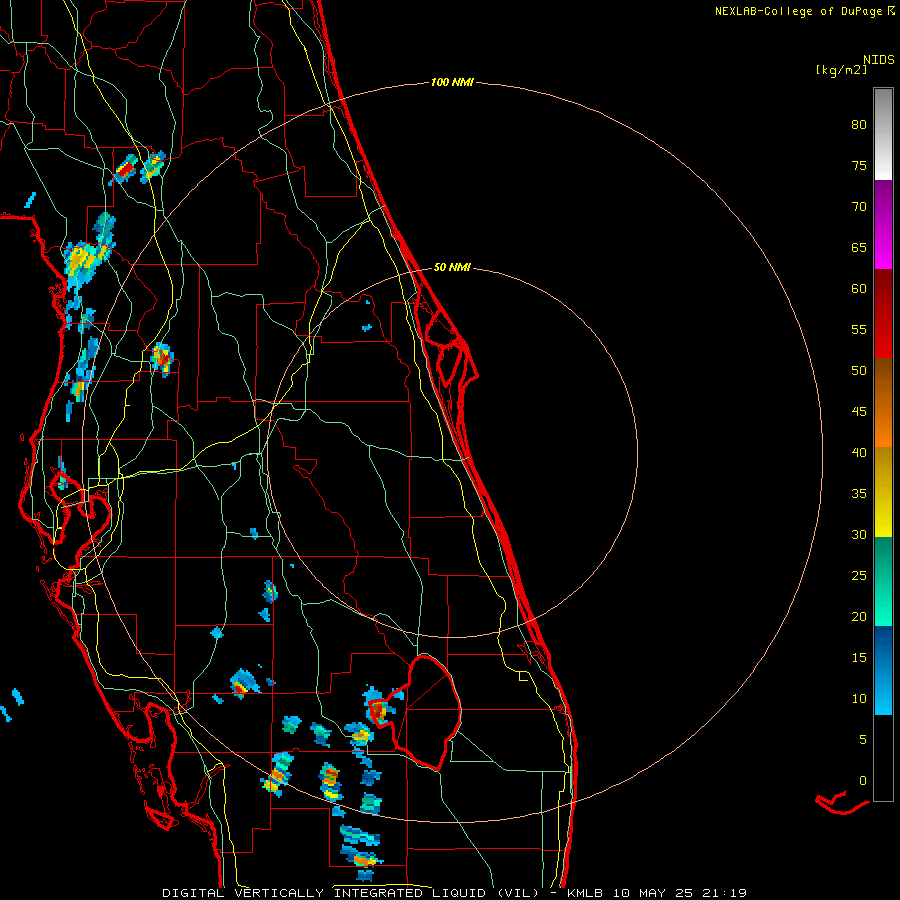Click the yellow band of the VIL legend
Image resolution: width=900 pixels, height=900 pixels.
coord(883,491)
